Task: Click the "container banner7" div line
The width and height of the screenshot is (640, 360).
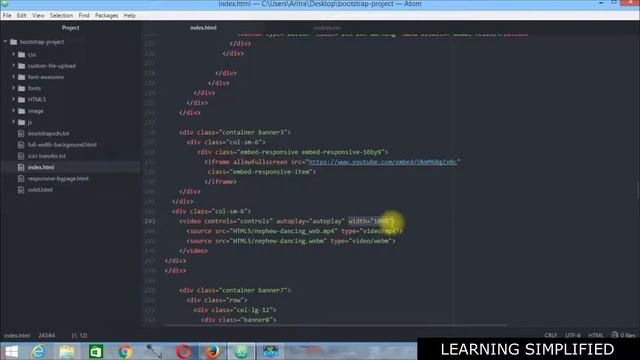Action: [235, 290]
